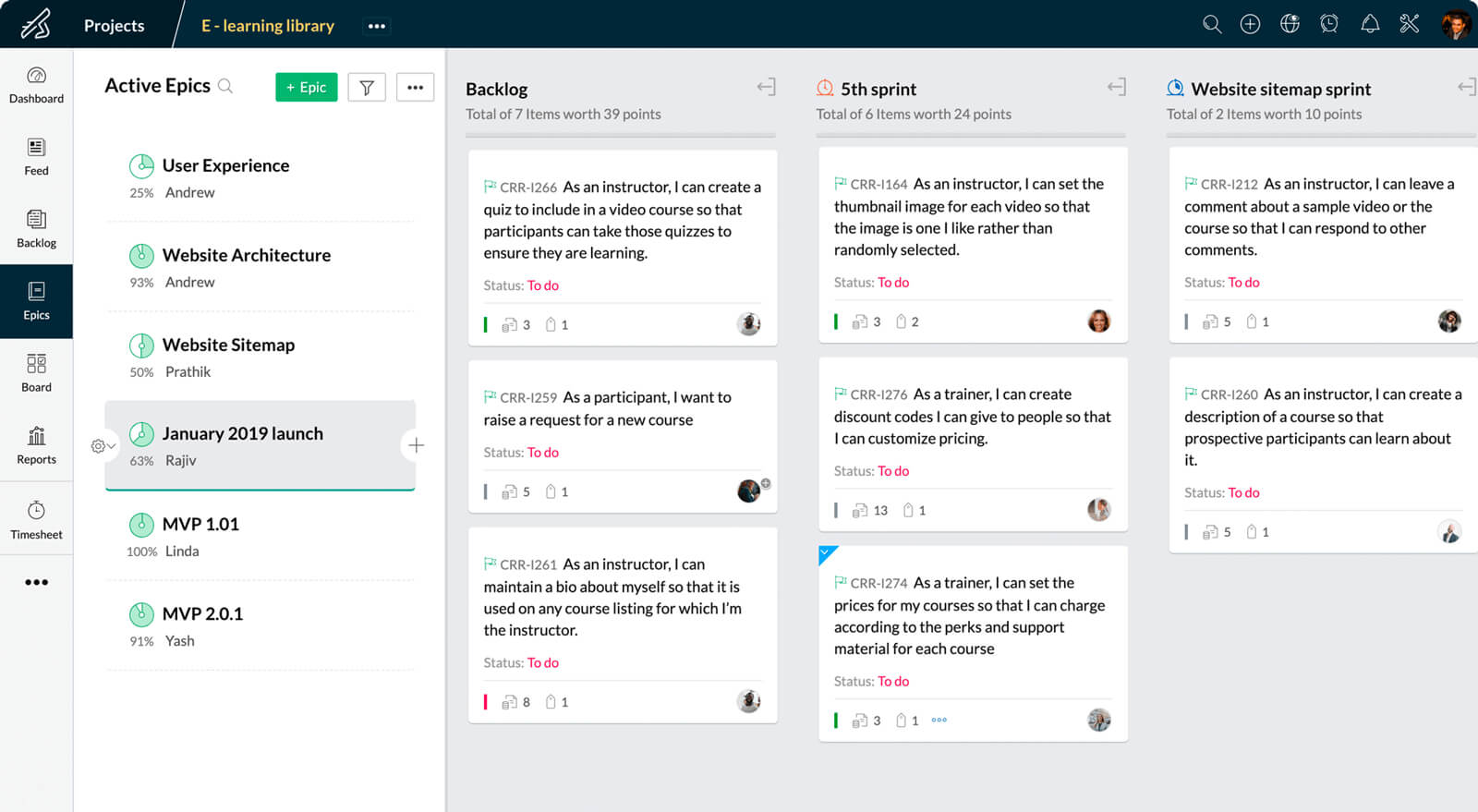
Task: Change To do status on CRR-I266
Action: coord(543,285)
